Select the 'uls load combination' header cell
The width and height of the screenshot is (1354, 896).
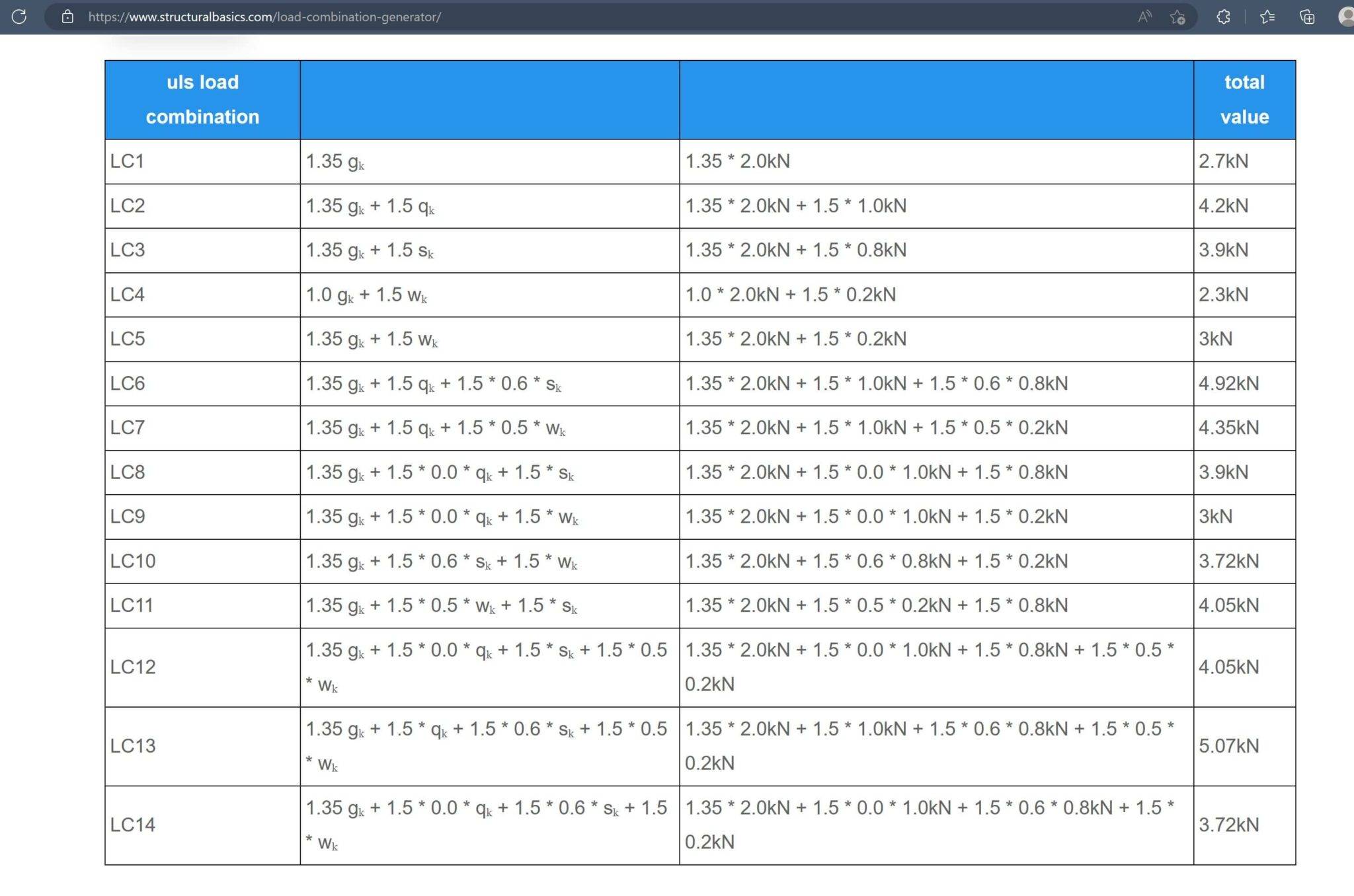202,99
